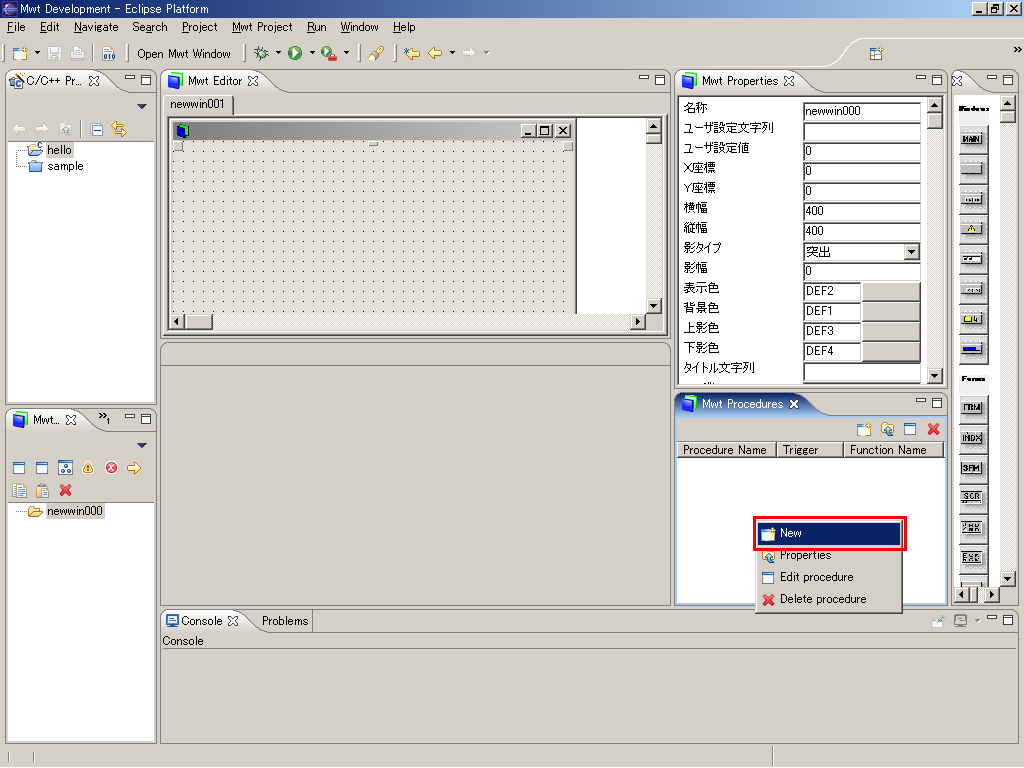Delete item with red X in Mwt view
Viewport: 1024px width, 768px height.
(65, 490)
